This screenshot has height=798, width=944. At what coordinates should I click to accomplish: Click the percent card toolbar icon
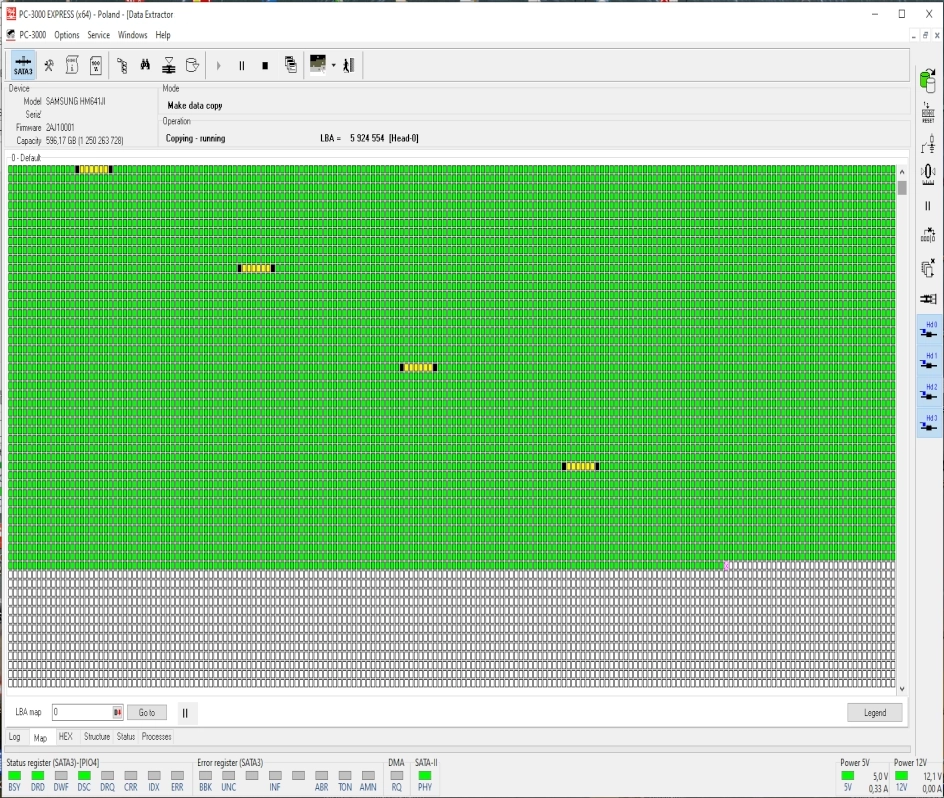[96, 65]
